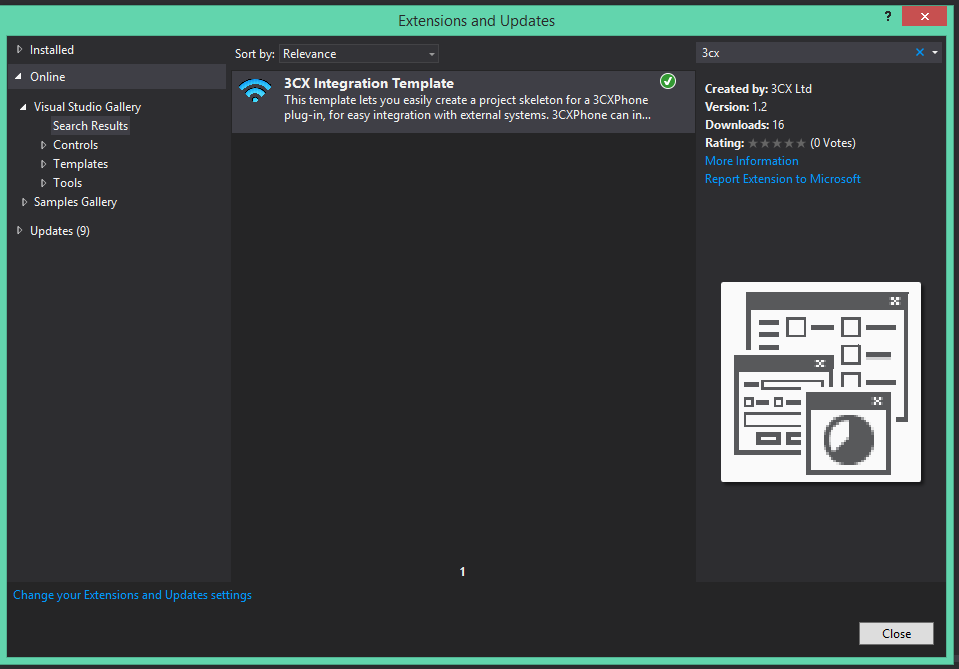The width and height of the screenshot is (959, 669).
Task: Click the Version: 1.2 line
Action: click(736, 107)
